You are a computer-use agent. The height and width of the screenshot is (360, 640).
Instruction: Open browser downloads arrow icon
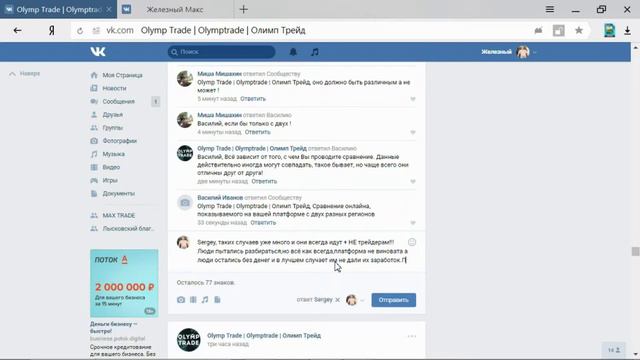click(x=627, y=31)
